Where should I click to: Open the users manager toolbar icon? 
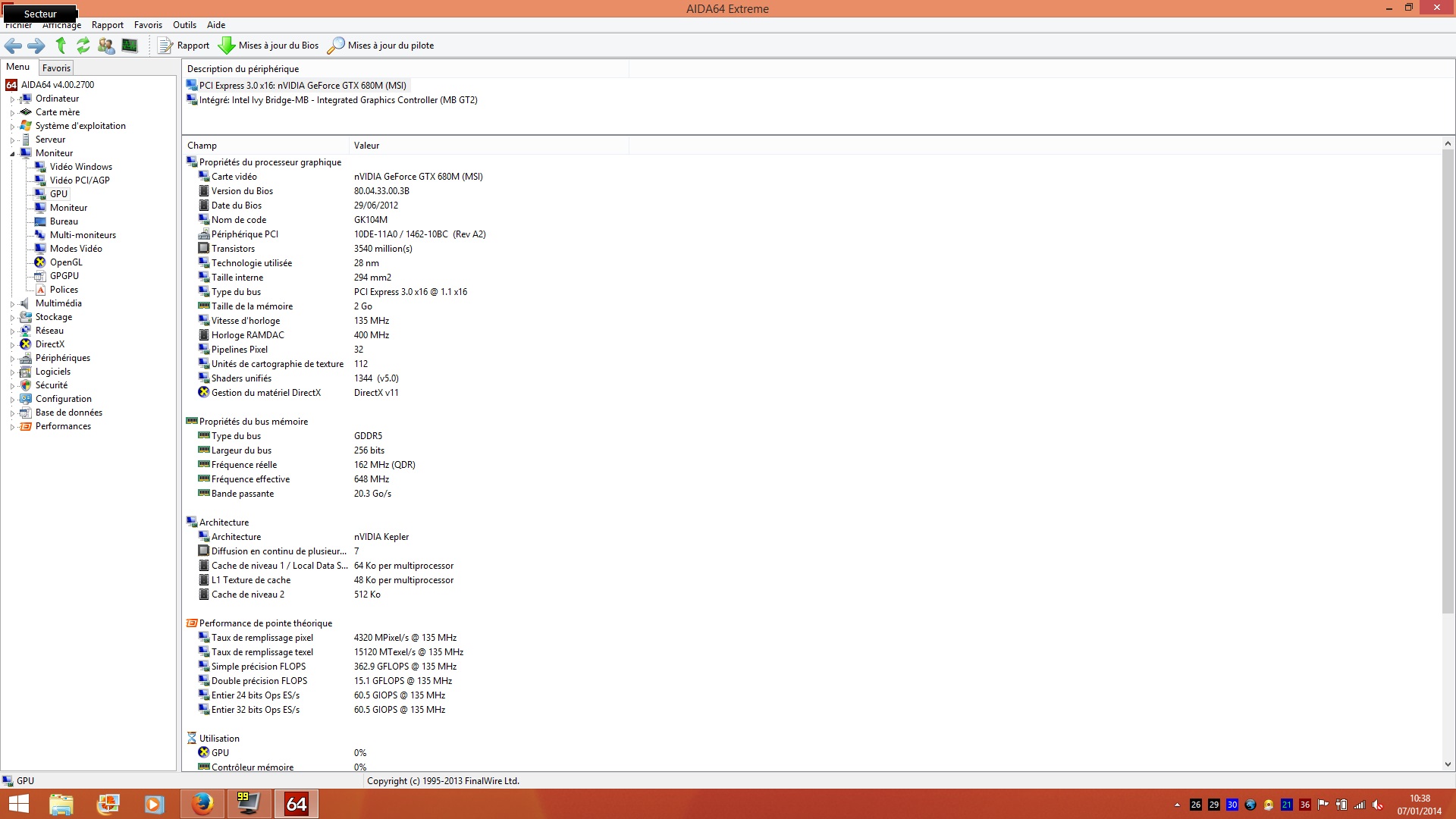point(106,45)
